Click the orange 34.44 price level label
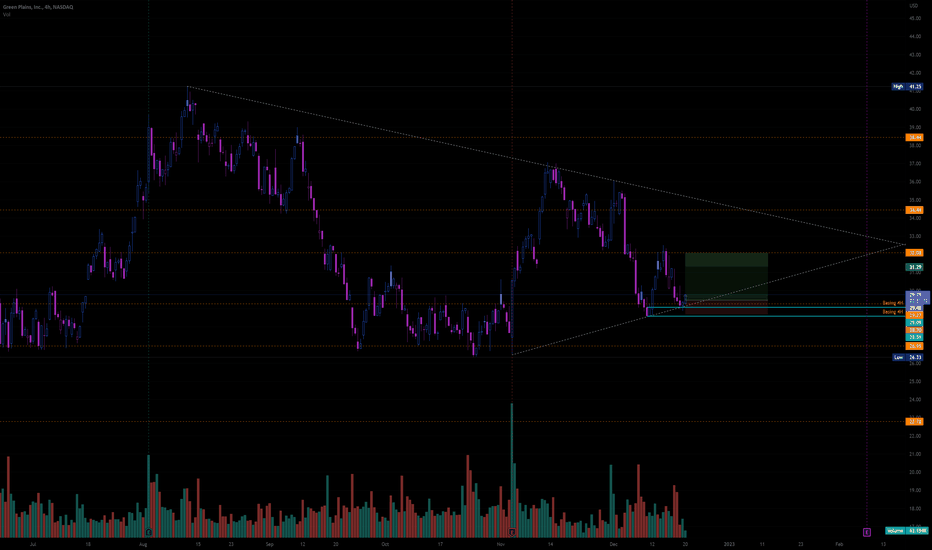The height and width of the screenshot is (550, 932). tap(914, 210)
